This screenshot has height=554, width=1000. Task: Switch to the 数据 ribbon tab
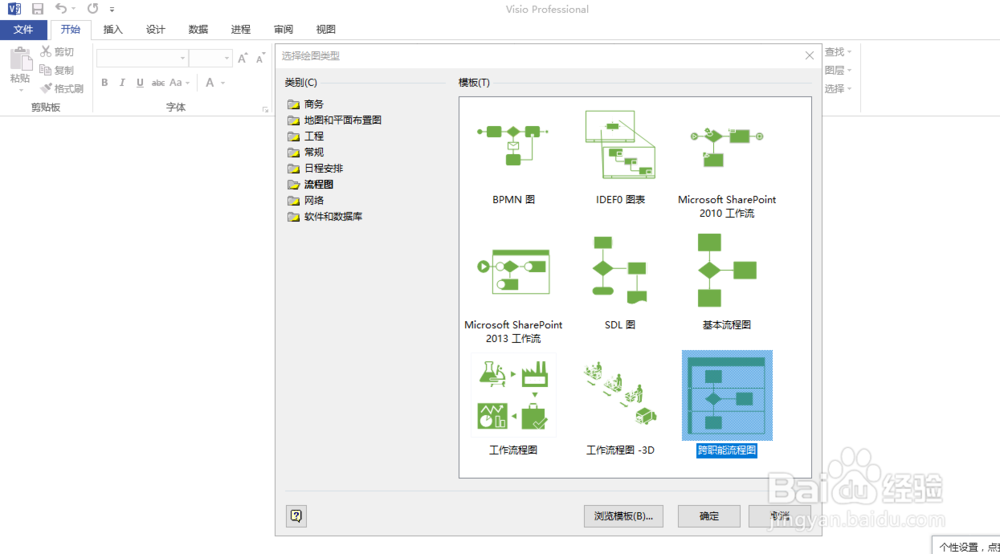click(198, 29)
